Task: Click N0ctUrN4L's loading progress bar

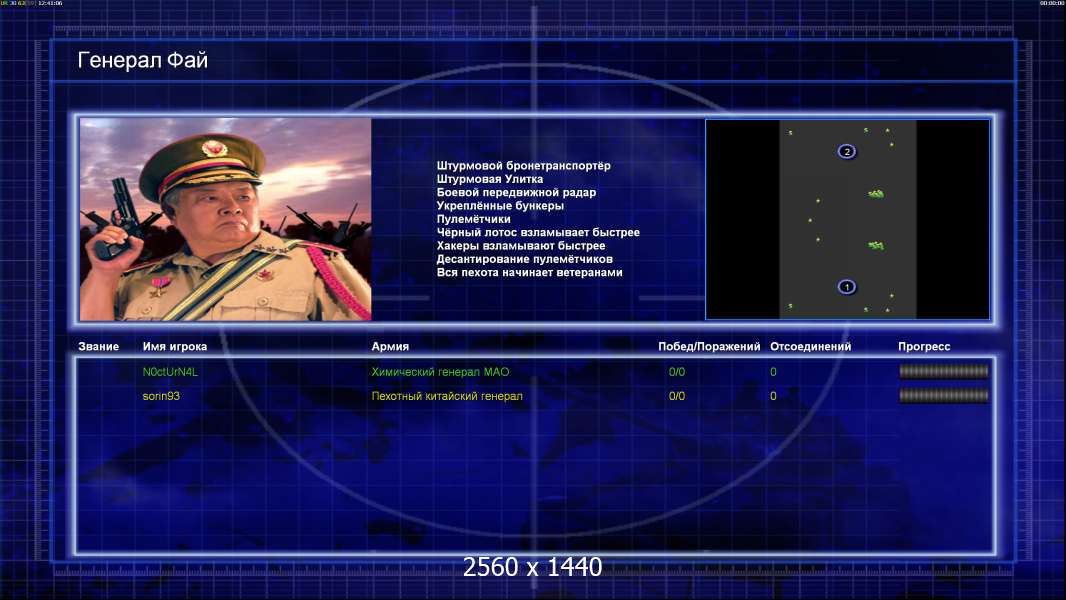Action: [x=943, y=371]
